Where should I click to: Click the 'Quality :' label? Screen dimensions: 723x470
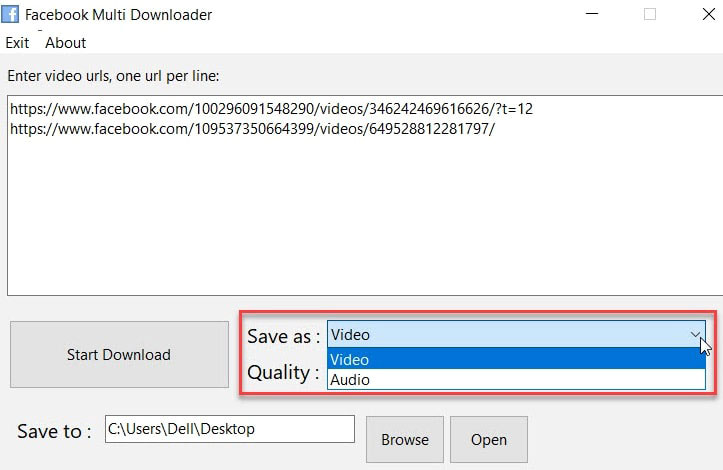[284, 372]
